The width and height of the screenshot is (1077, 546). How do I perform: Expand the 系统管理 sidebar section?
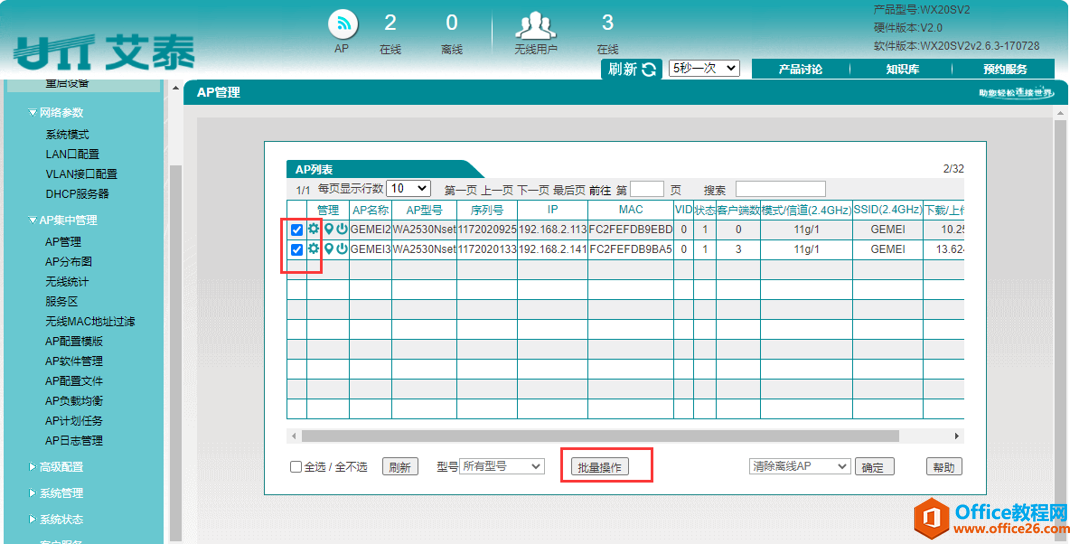click(56, 493)
